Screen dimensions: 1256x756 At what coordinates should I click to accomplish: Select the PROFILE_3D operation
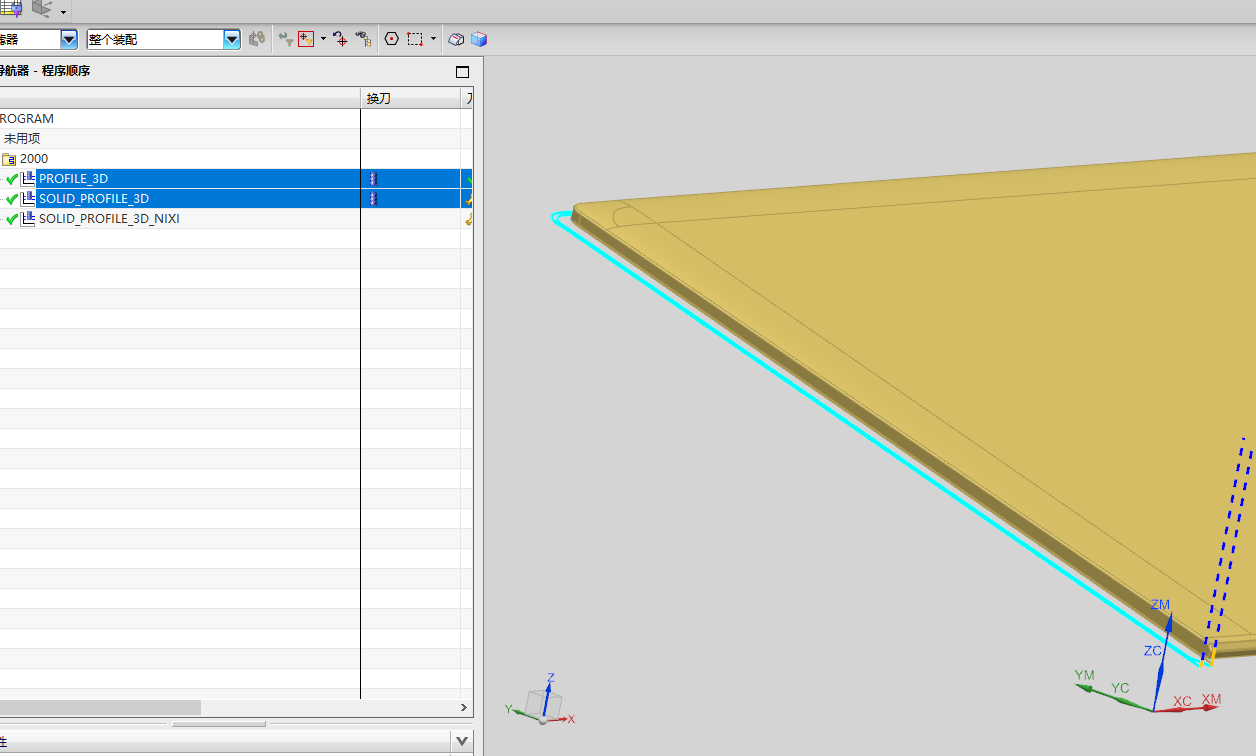(73, 178)
